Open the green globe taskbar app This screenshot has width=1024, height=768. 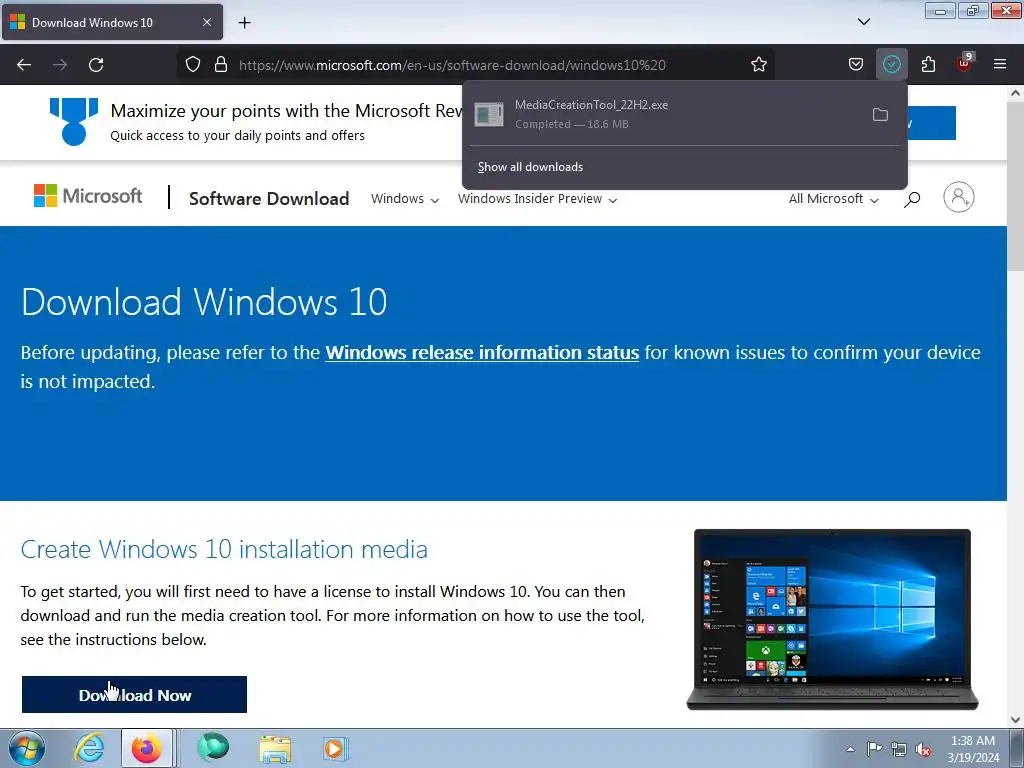(x=213, y=748)
